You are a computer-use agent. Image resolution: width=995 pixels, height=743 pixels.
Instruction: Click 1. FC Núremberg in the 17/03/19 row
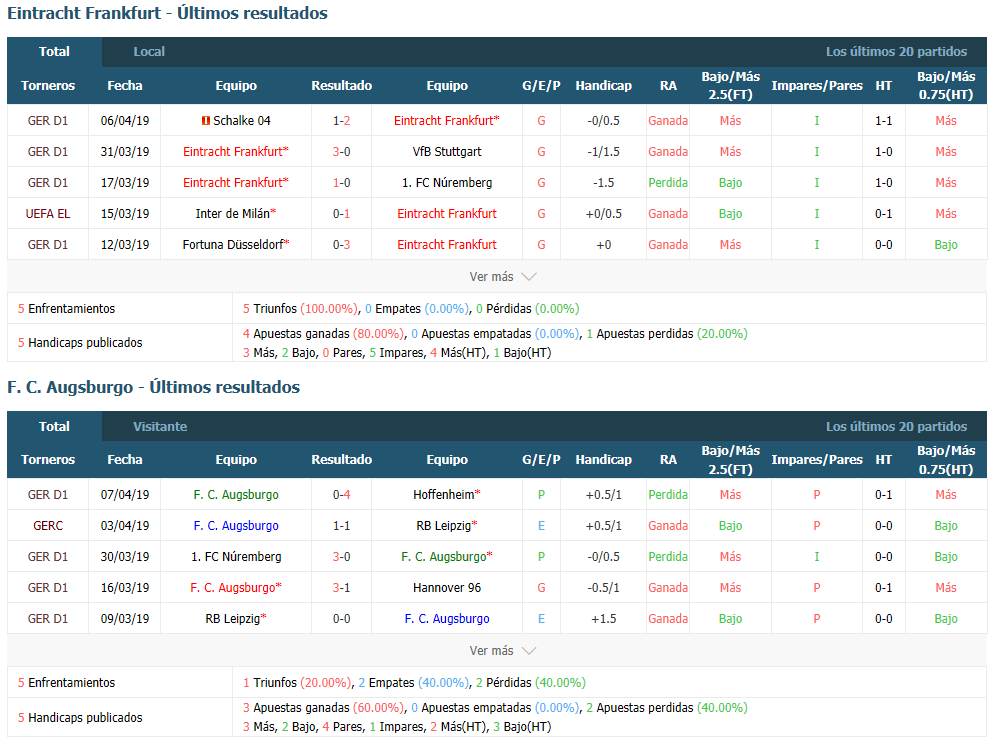pyautogui.click(x=447, y=183)
